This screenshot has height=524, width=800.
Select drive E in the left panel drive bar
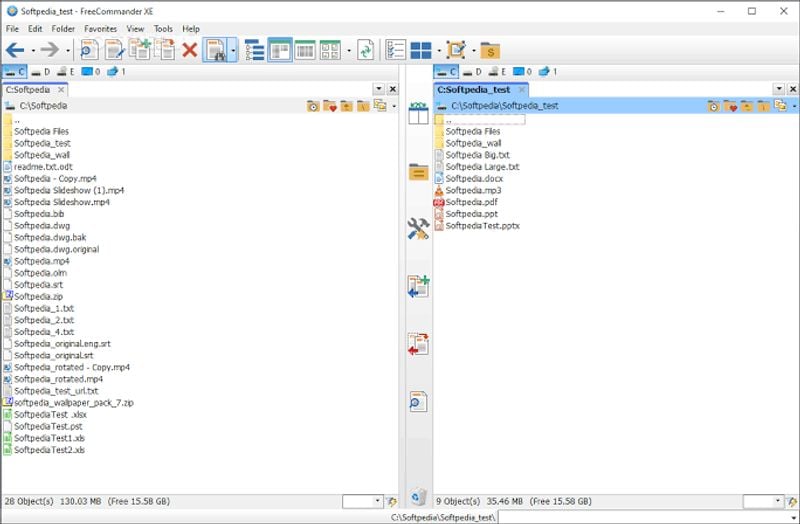click(66, 72)
